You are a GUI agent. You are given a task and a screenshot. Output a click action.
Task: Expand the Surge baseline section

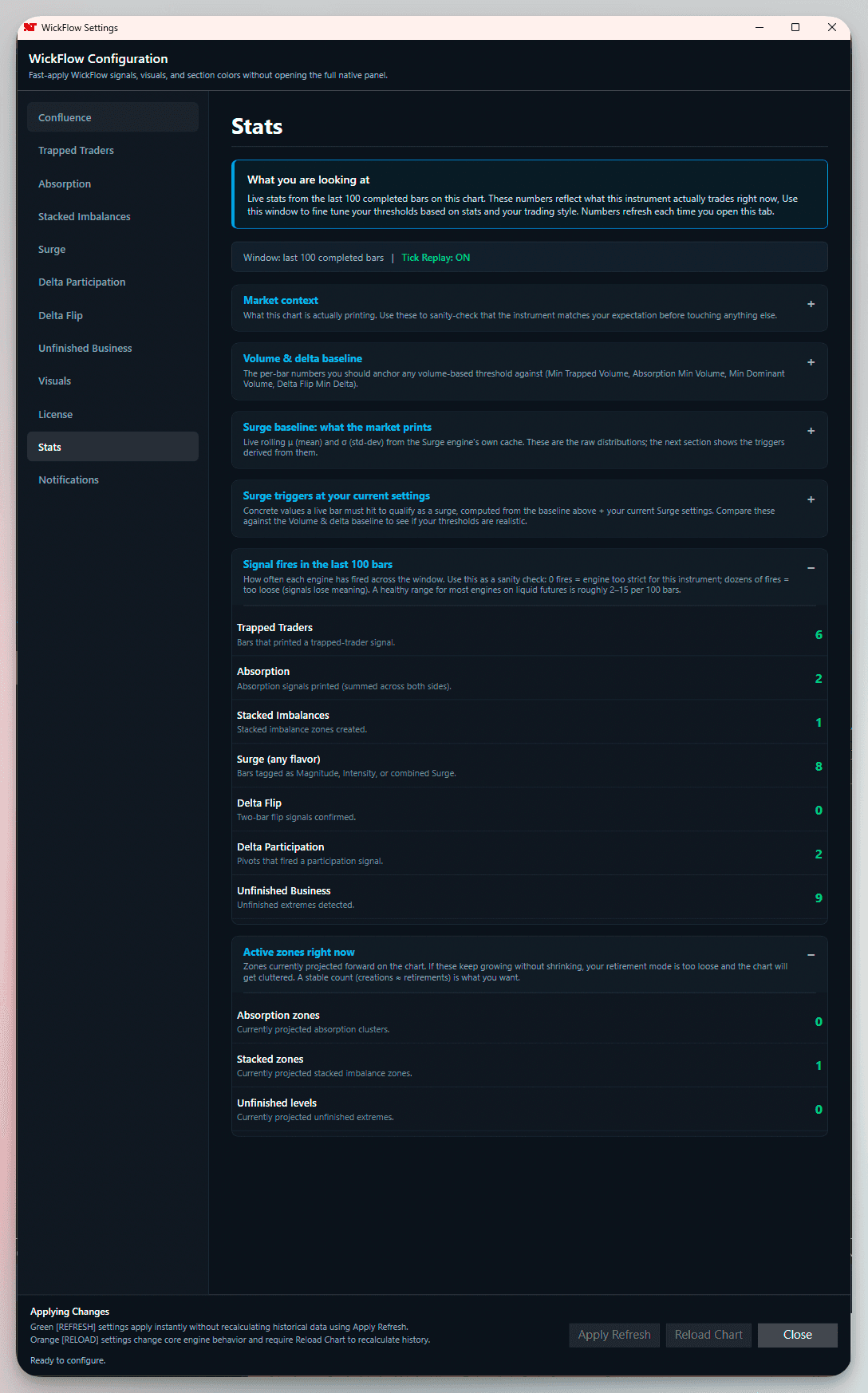(811, 431)
